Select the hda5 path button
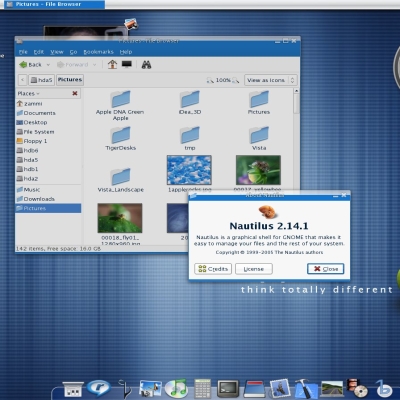Viewport: 400px width, 400px height. pos(41,80)
